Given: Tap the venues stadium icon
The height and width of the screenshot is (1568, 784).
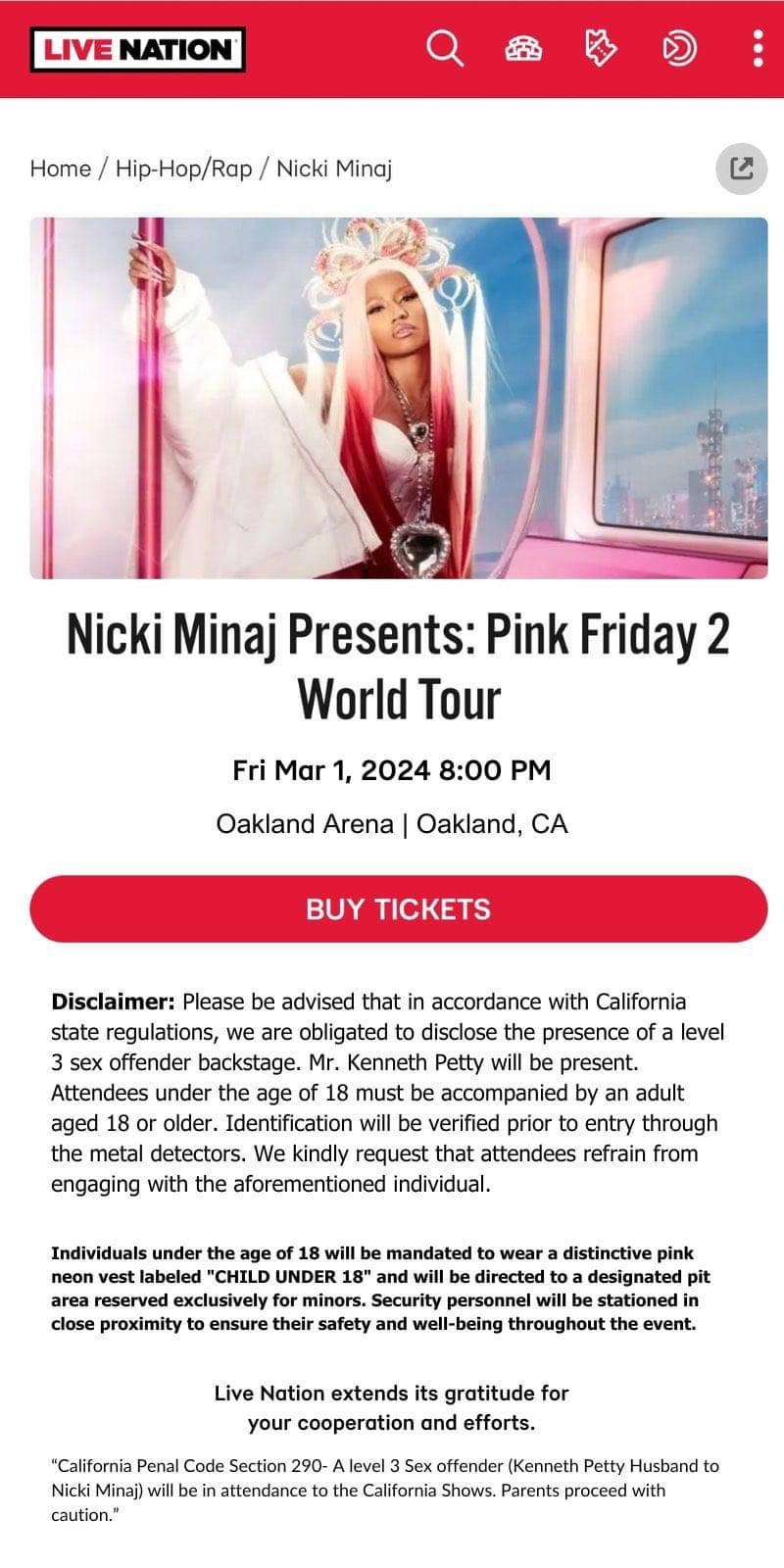Looking at the screenshot, I should pyautogui.click(x=523, y=48).
